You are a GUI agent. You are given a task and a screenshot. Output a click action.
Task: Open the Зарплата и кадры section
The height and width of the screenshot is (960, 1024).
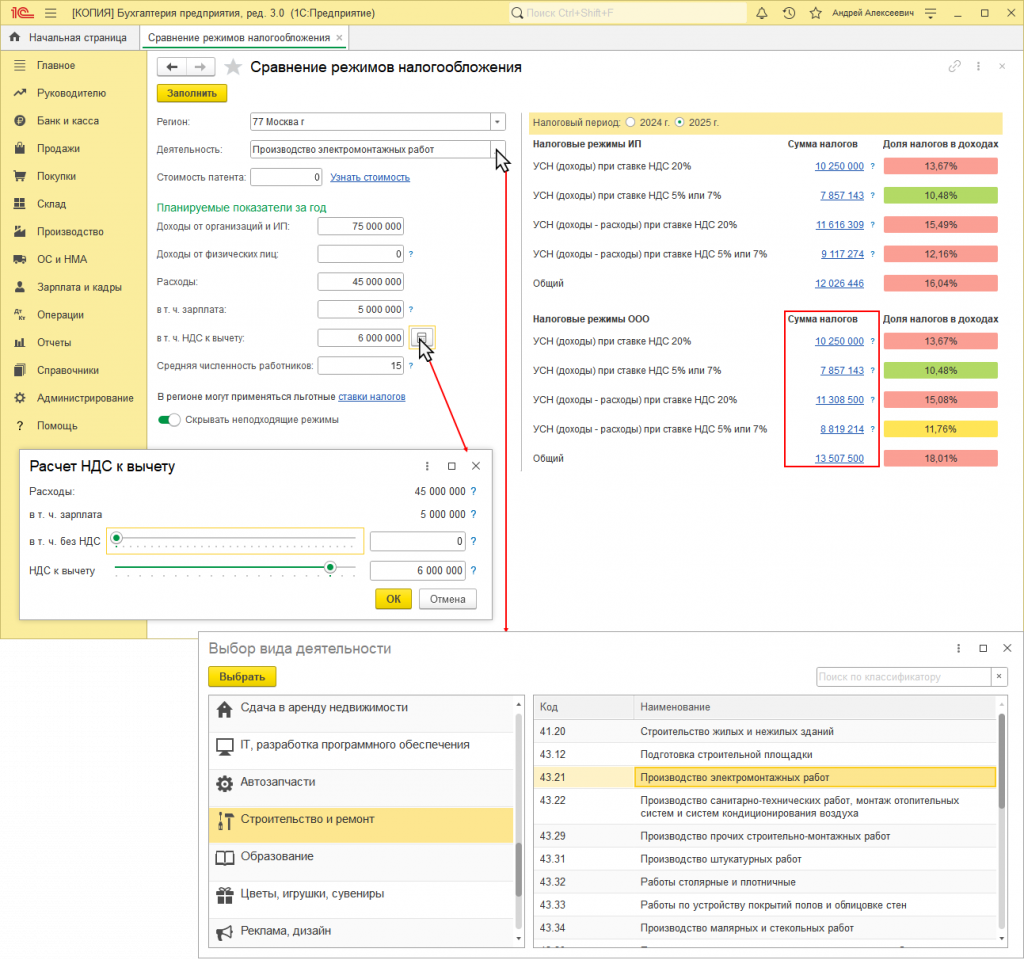coord(79,287)
